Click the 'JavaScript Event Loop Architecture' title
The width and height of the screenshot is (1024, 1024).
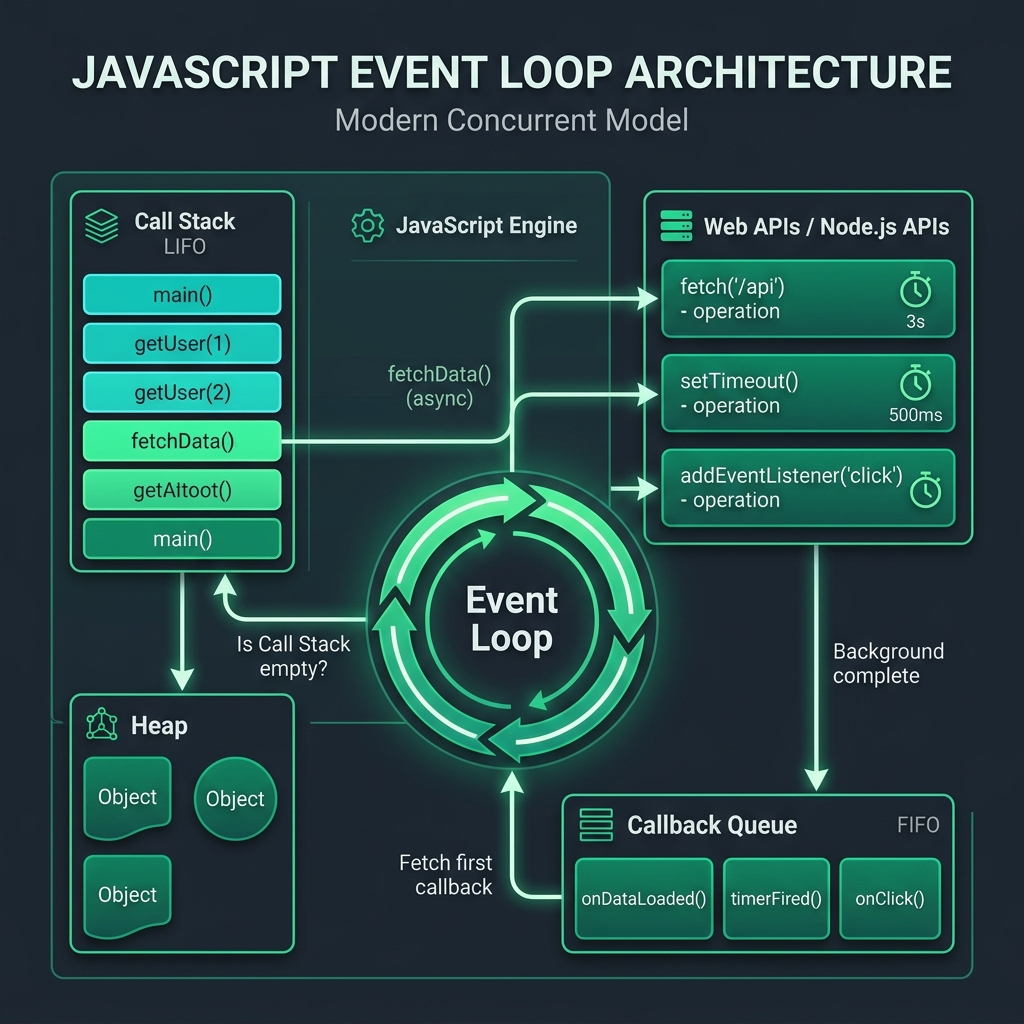[512, 71]
